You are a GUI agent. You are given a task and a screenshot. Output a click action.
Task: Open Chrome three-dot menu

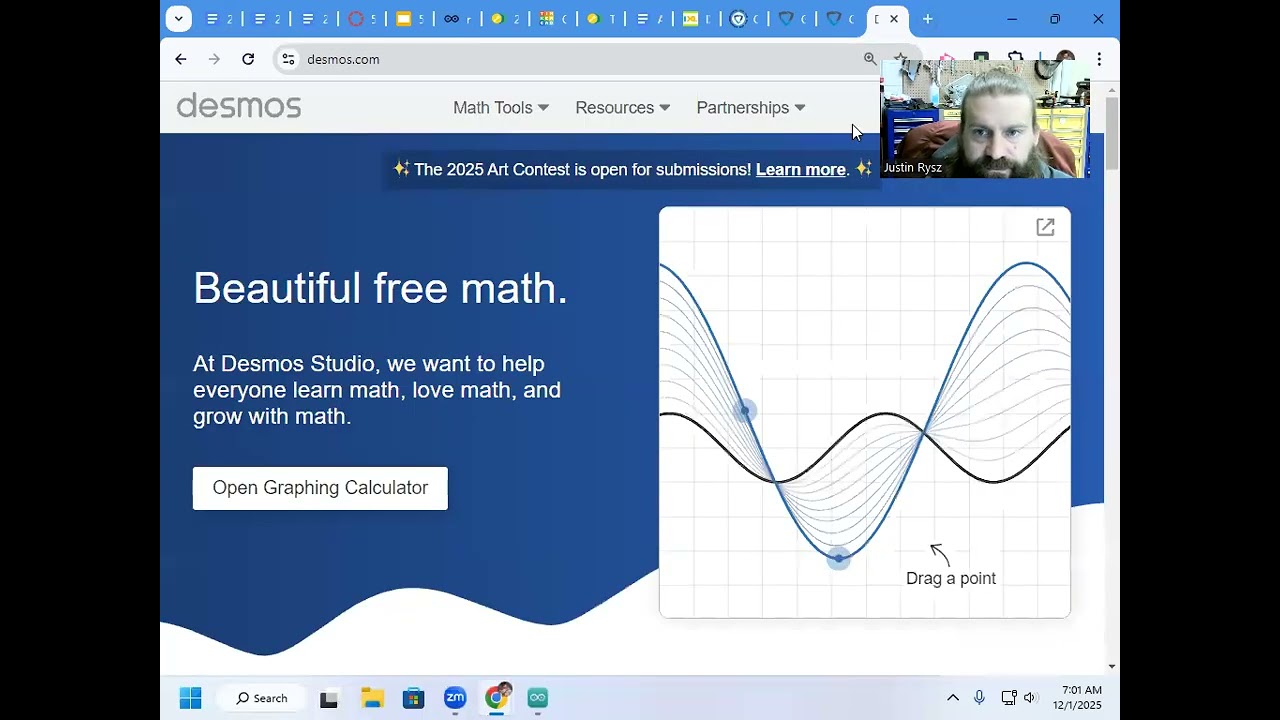click(1099, 59)
